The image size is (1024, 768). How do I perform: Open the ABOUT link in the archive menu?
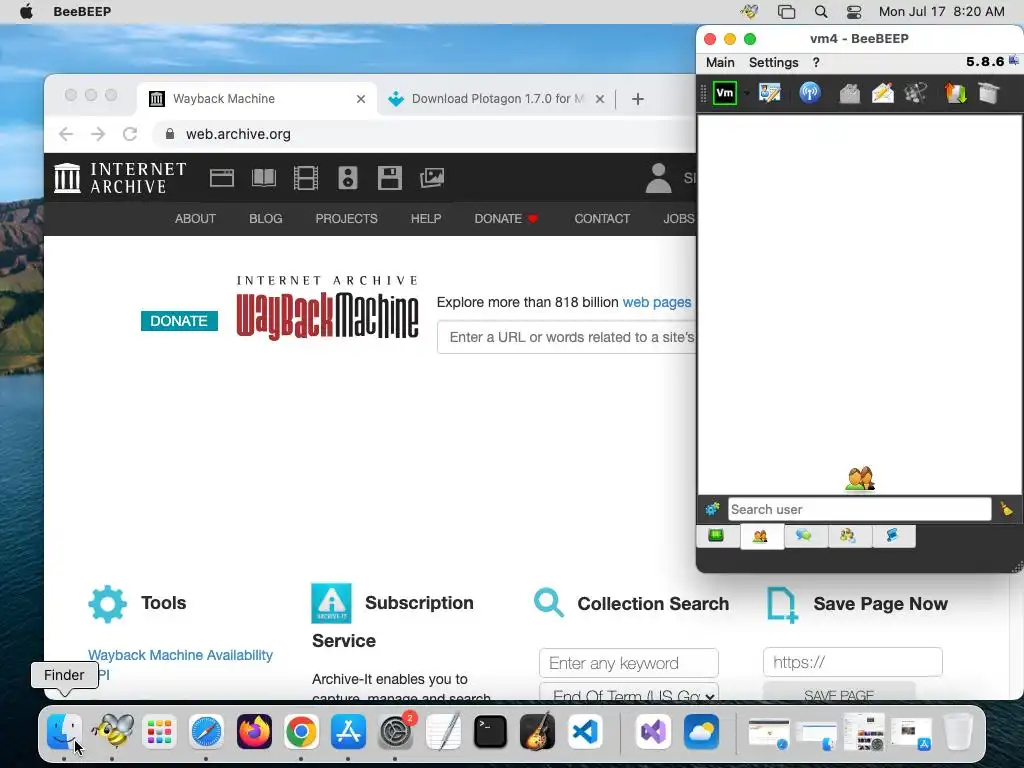point(195,219)
